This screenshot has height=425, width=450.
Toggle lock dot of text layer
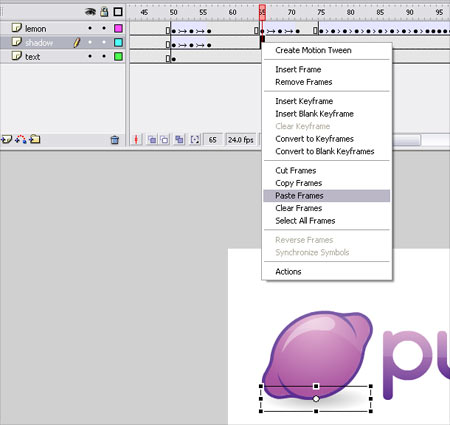coord(104,56)
